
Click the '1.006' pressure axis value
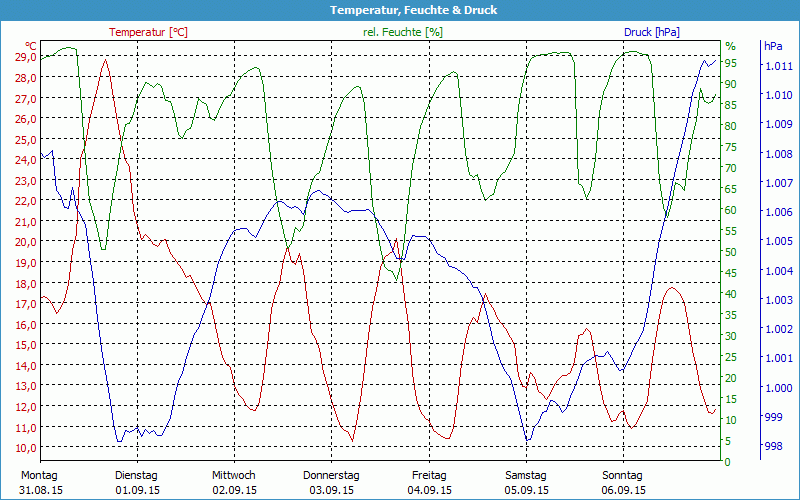click(x=779, y=212)
